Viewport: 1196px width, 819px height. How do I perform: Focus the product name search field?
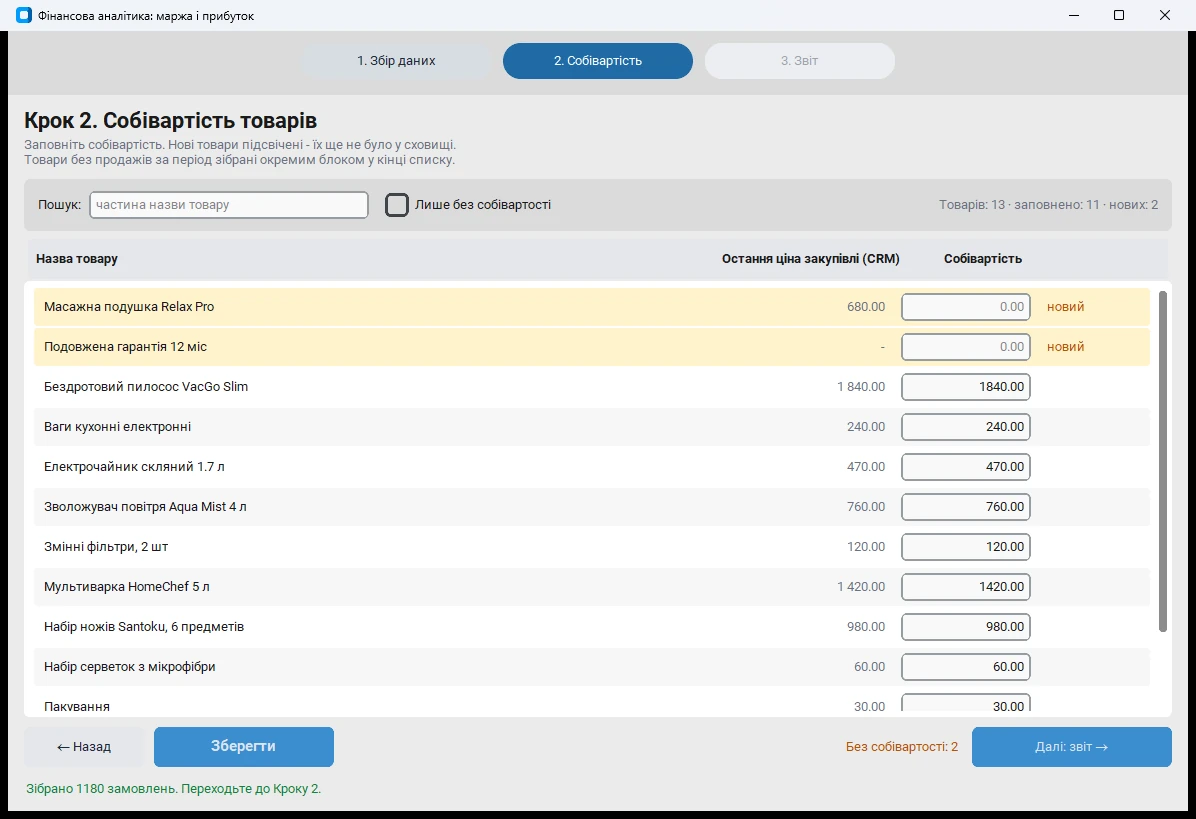pyautogui.click(x=229, y=205)
